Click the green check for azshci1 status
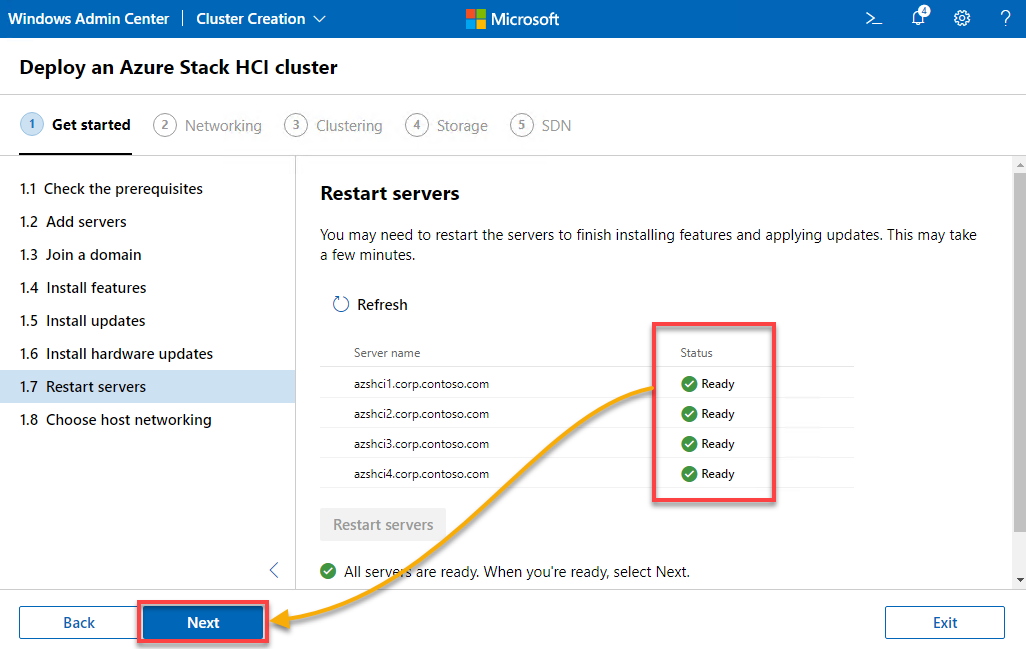The height and width of the screenshot is (649, 1026). pos(689,384)
